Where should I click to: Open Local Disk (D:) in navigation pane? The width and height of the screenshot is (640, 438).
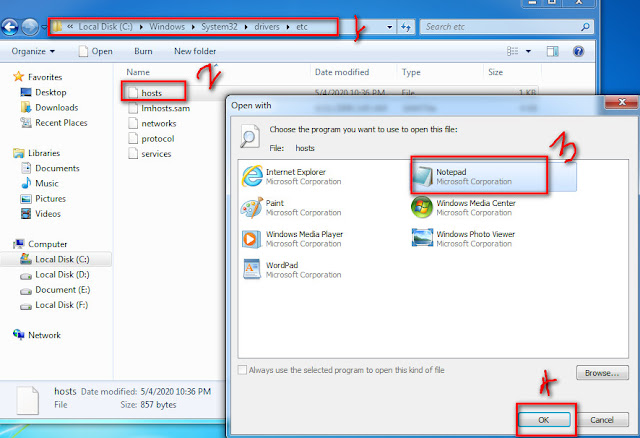click(x=55, y=274)
